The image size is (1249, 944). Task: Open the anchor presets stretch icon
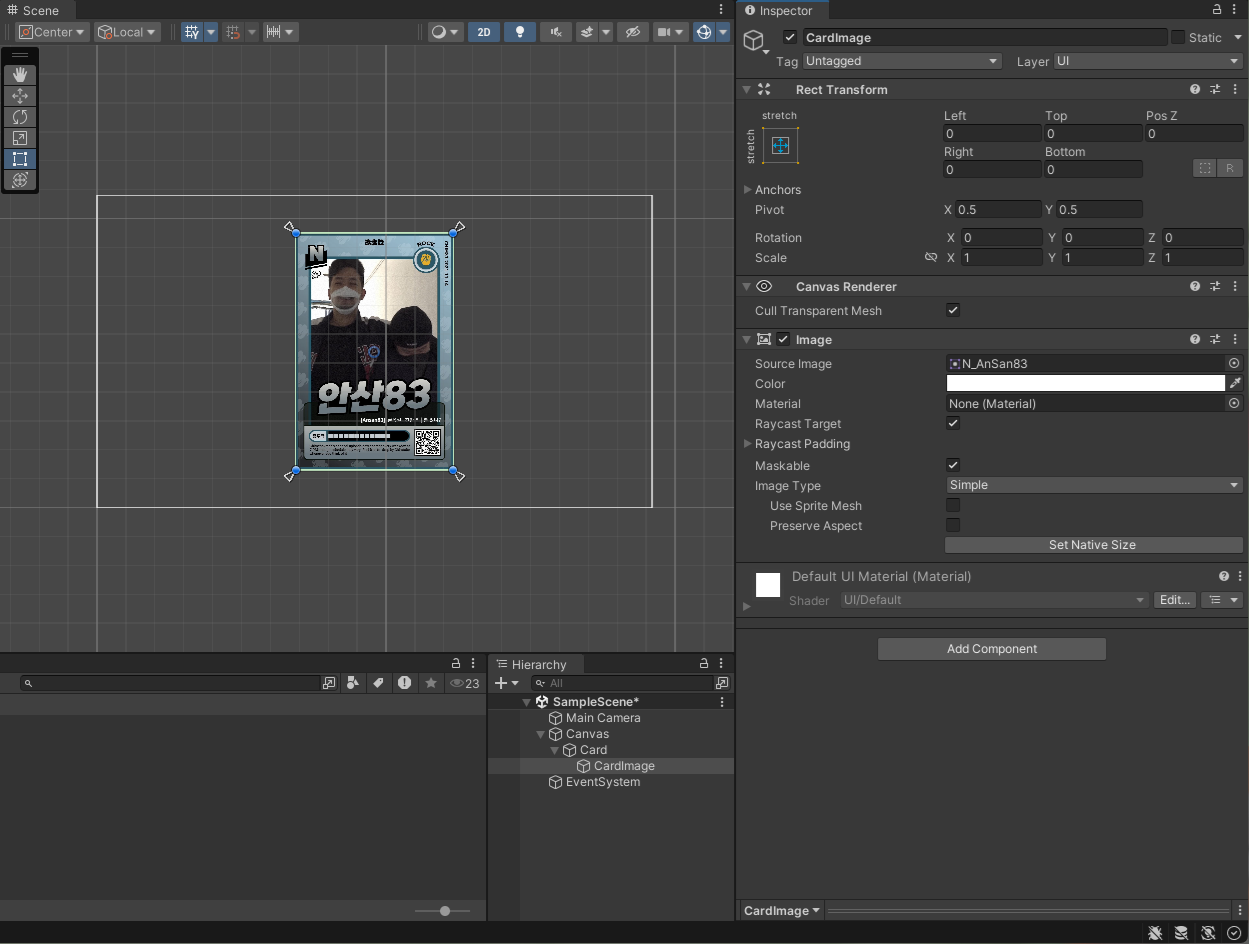point(780,146)
